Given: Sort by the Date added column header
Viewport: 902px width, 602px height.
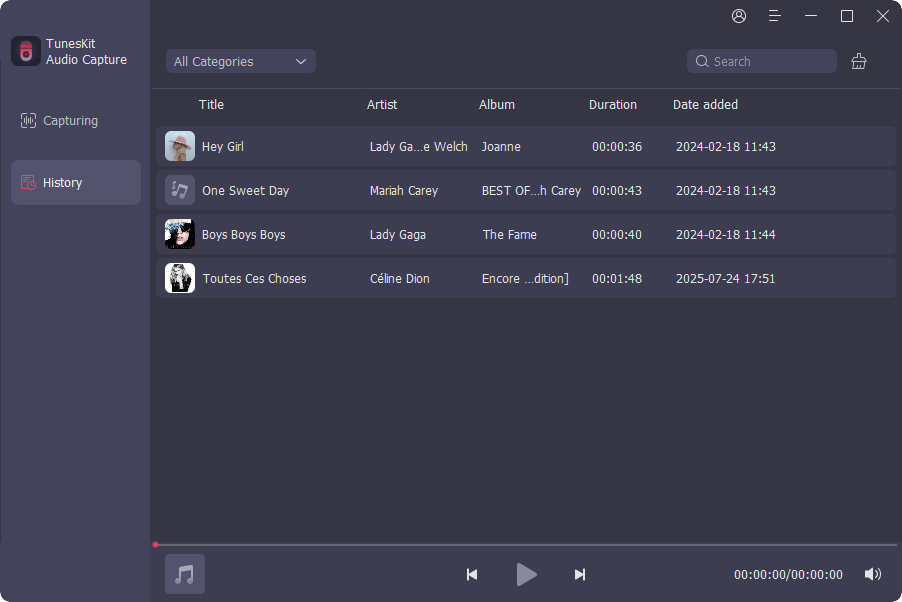Looking at the screenshot, I should click(x=705, y=105).
